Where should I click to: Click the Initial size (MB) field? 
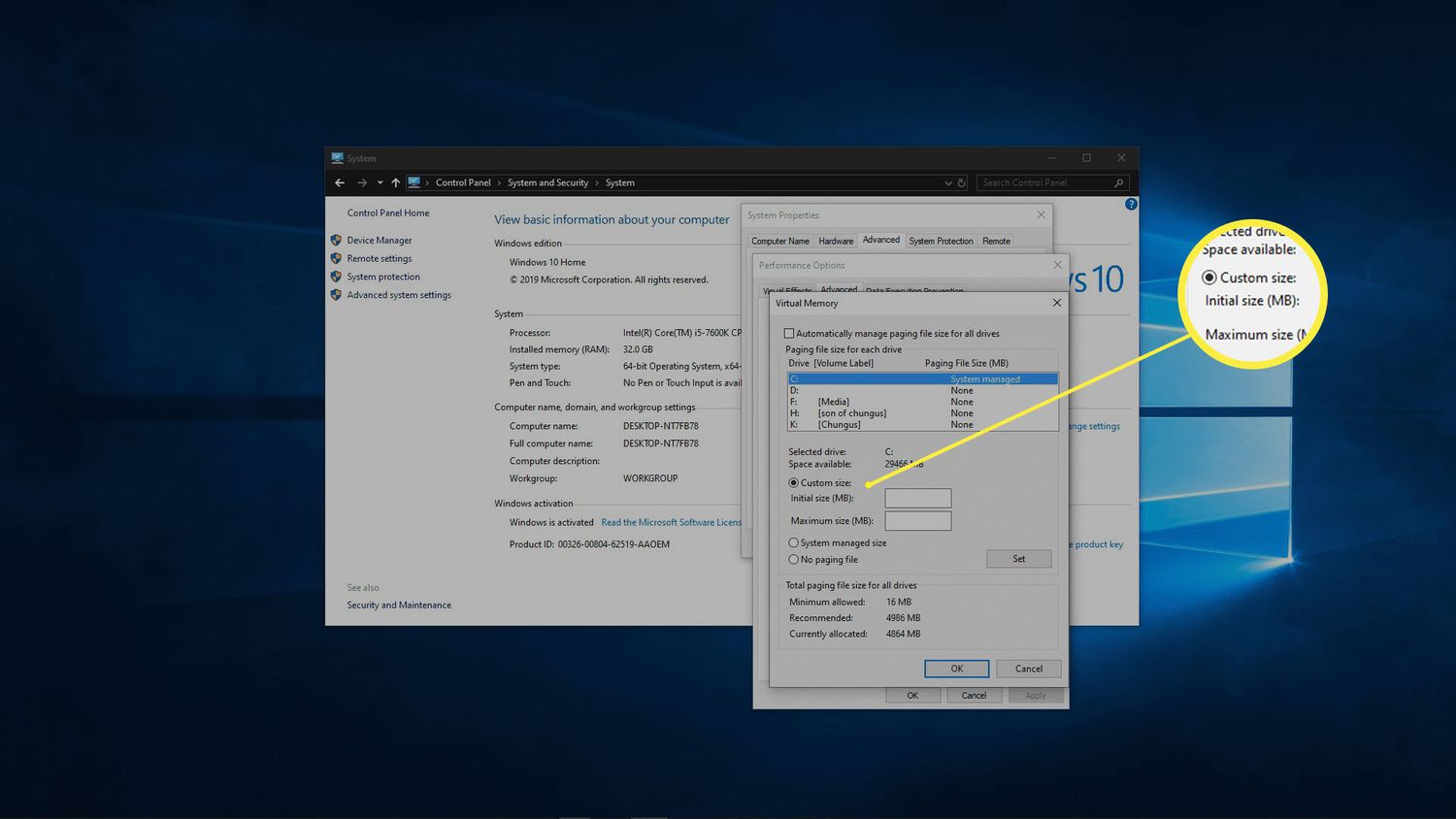pyautogui.click(x=917, y=498)
